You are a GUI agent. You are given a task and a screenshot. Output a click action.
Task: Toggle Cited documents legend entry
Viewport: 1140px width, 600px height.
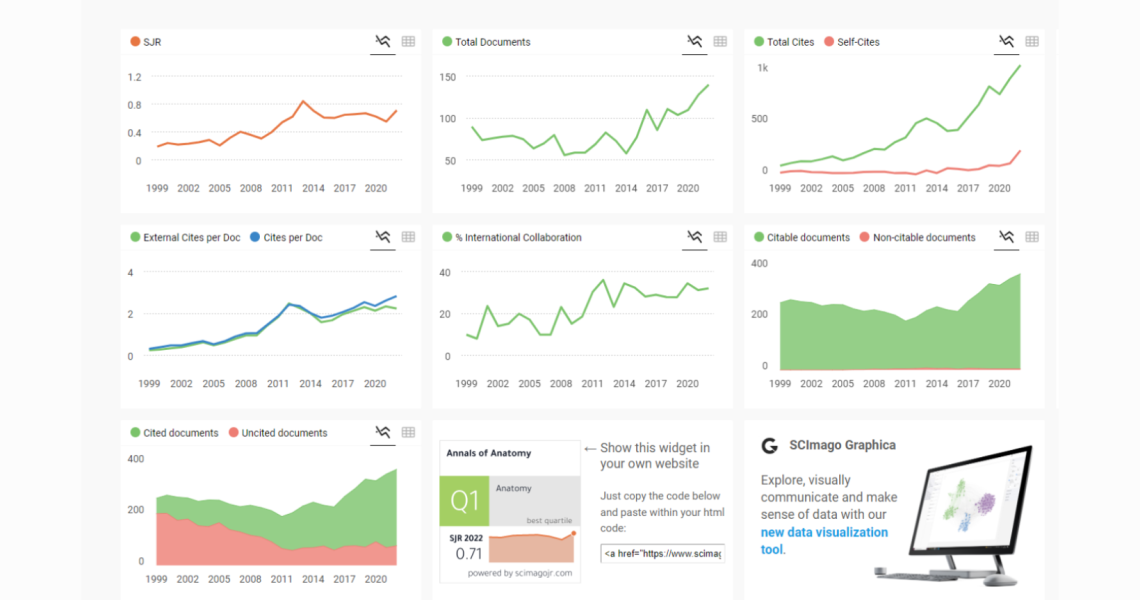pos(174,433)
